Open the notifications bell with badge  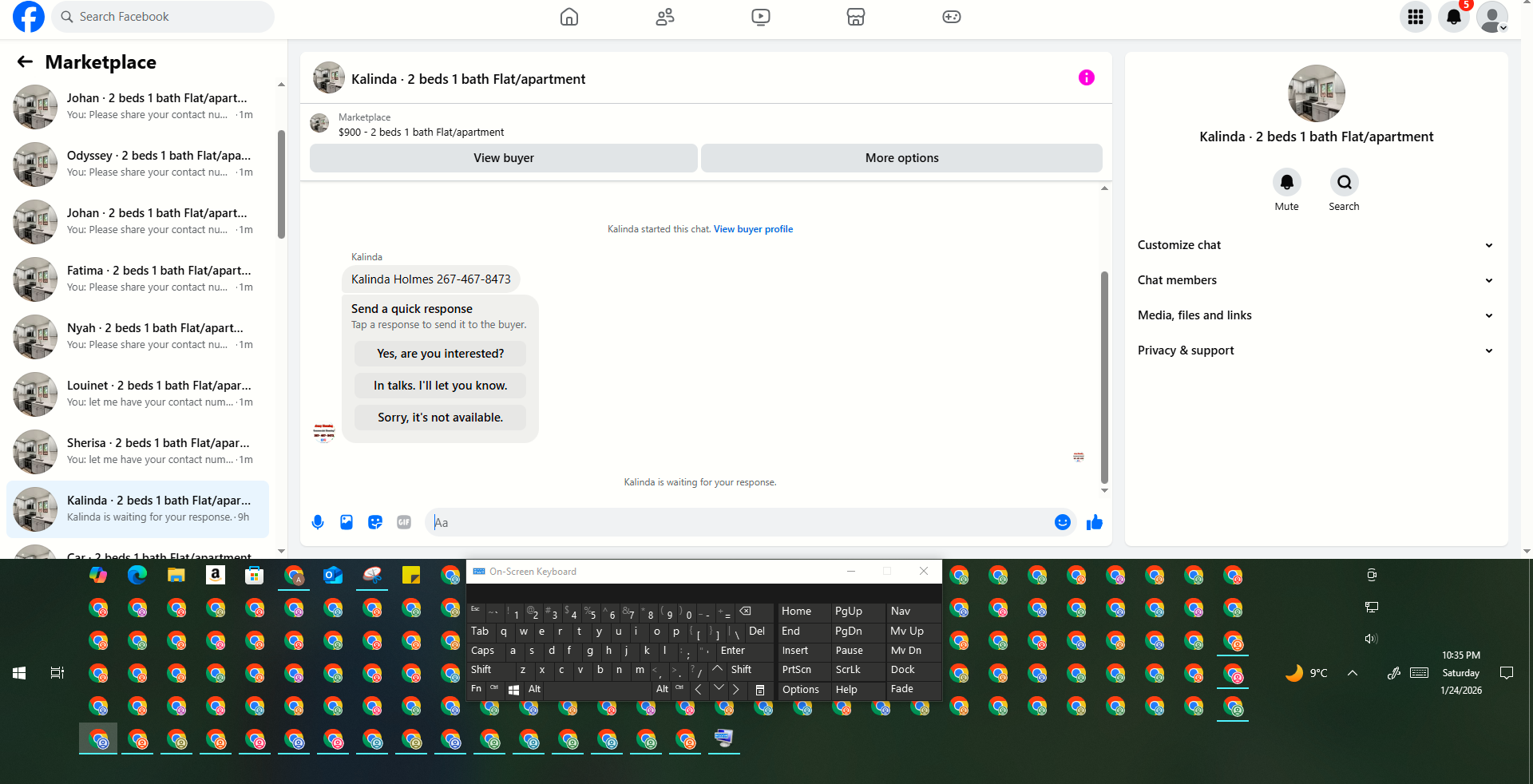1454,17
